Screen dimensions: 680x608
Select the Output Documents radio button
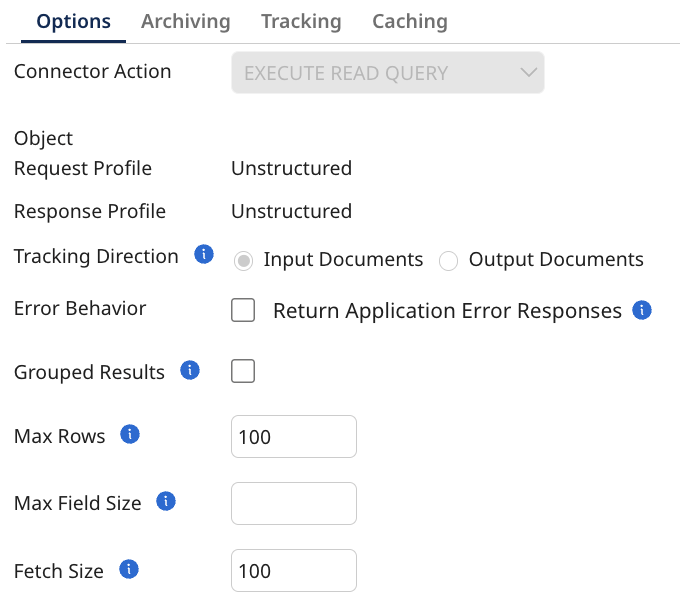[448, 260]
